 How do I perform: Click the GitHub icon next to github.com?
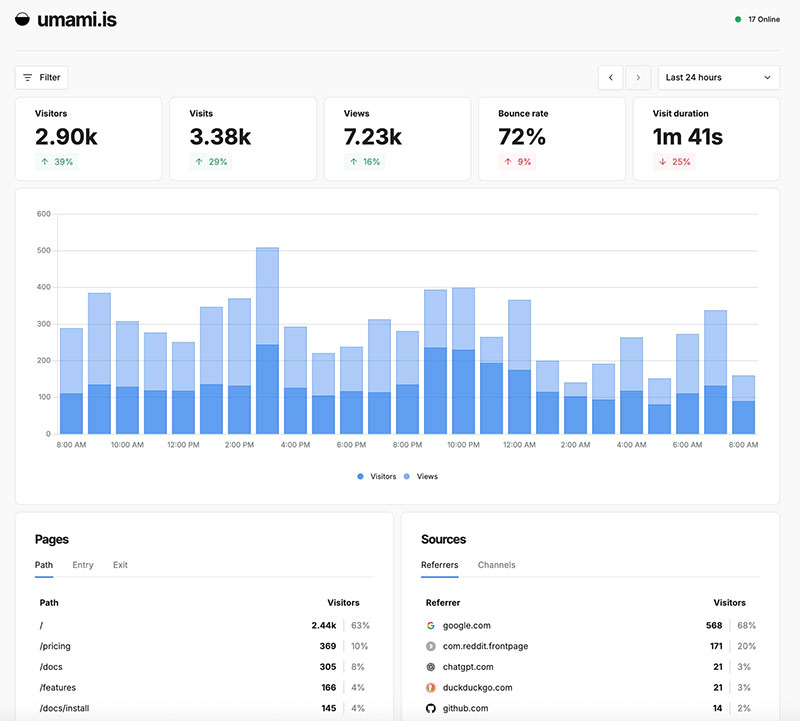click(x=430, y=708)
